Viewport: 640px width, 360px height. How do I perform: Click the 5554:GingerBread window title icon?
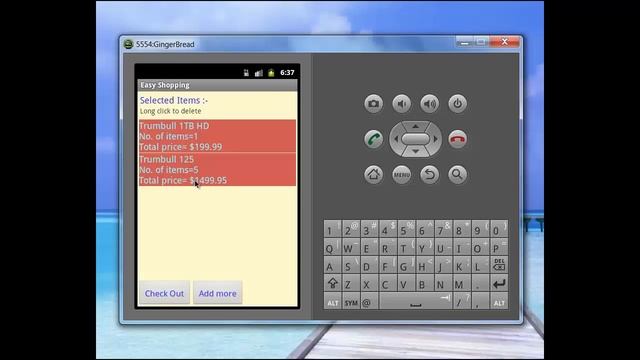click(129, 44)
